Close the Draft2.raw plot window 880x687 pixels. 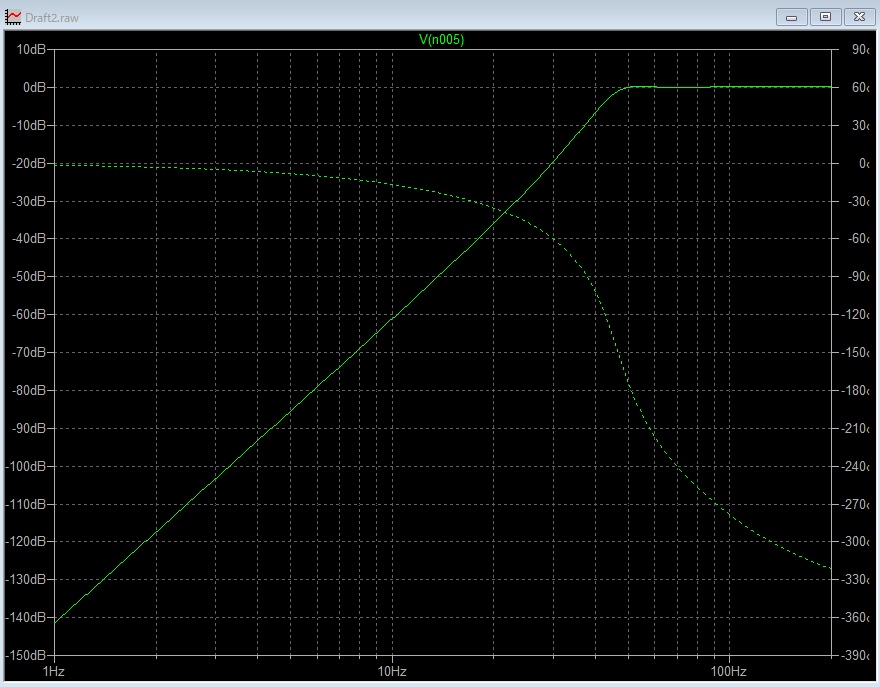(x=859, y=17)
